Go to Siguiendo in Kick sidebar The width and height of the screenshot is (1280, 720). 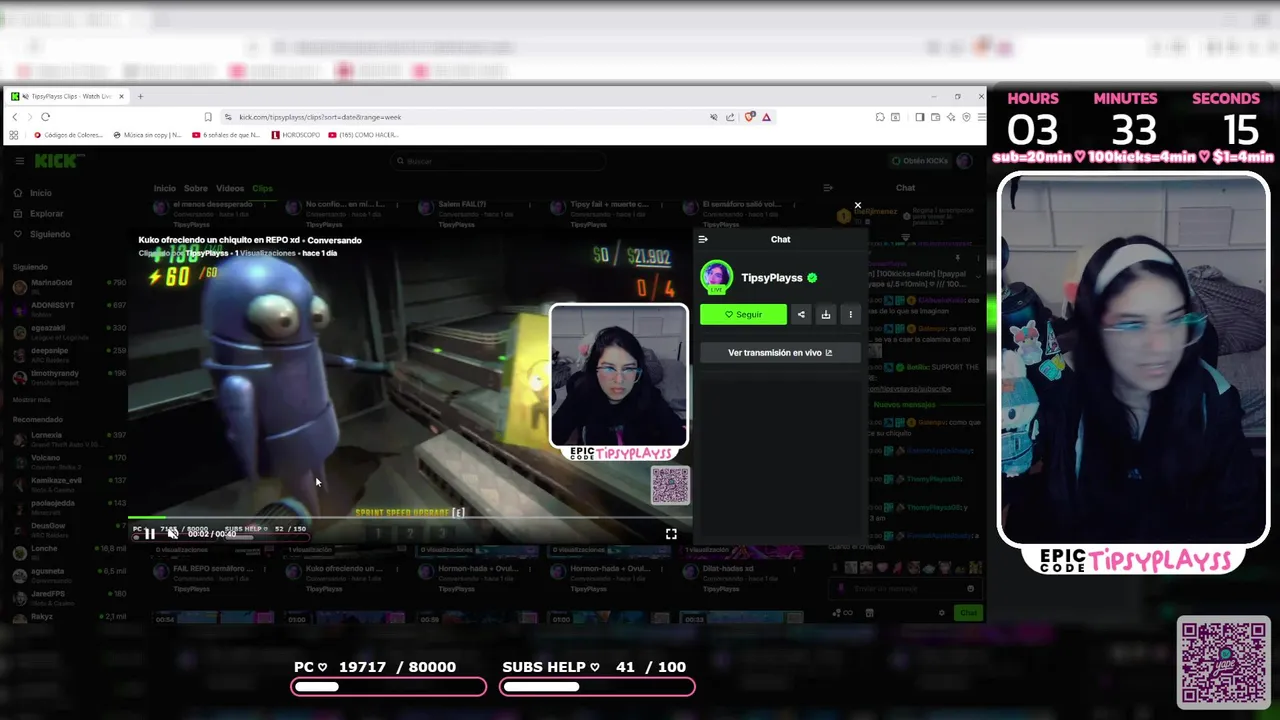coord(42,234)
